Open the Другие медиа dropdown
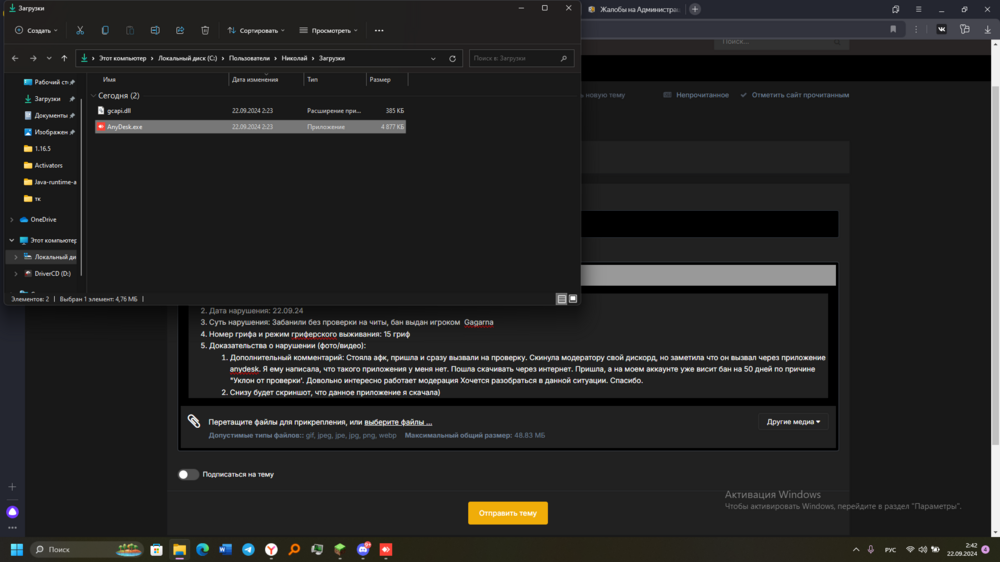Image resolution: width=1000 pixels, height=562 pixels. coord(793,422)
